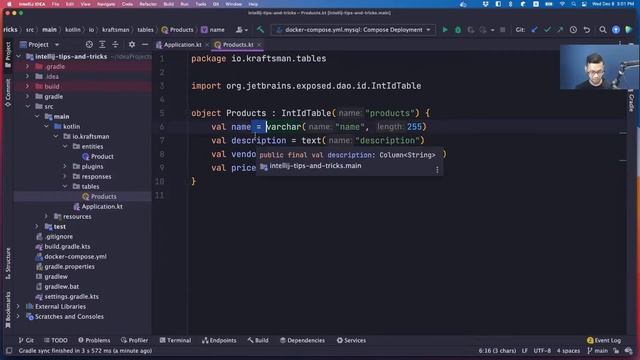This screenshot has height=360, width=640.
Task: Open the macOS Wi-Fi menu icon
Action: click(562, 4)
